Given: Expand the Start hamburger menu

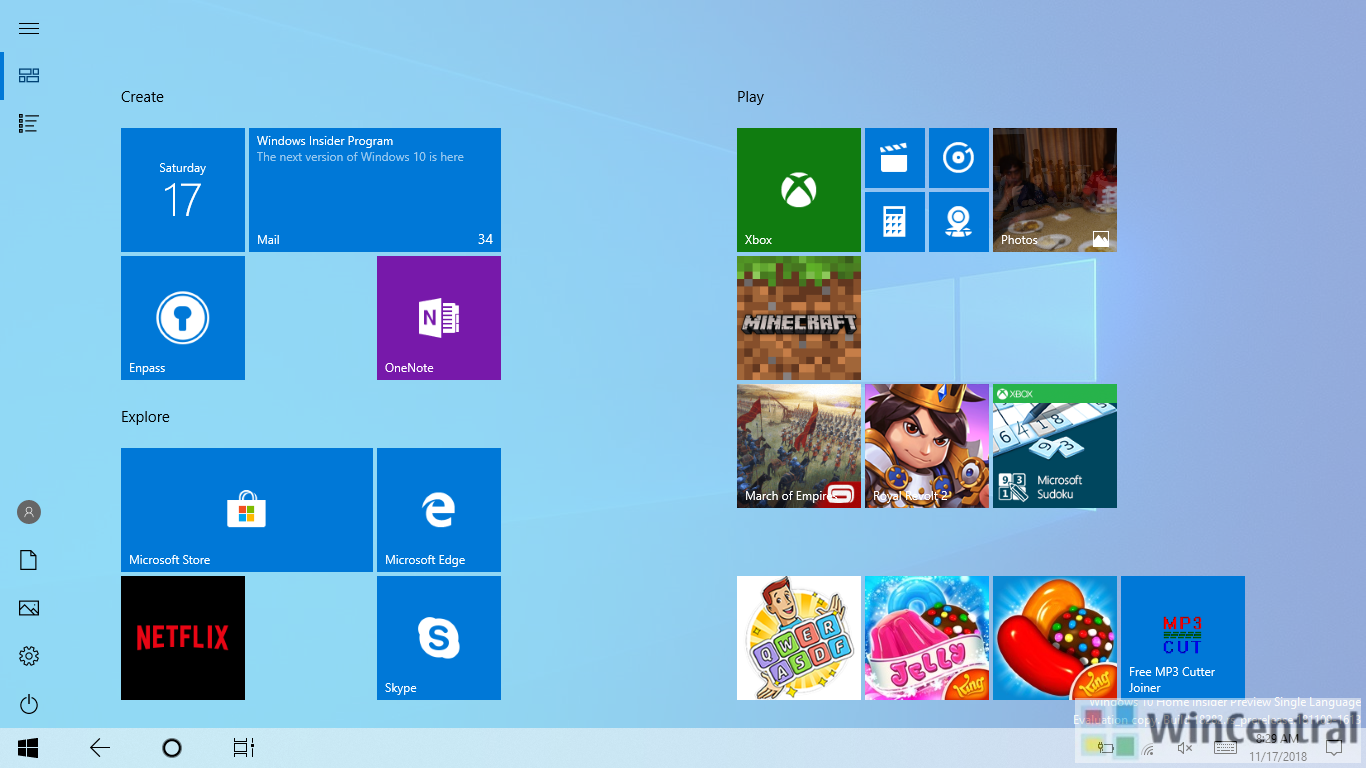Looking at the screenshot, I should tap(29, 28).
